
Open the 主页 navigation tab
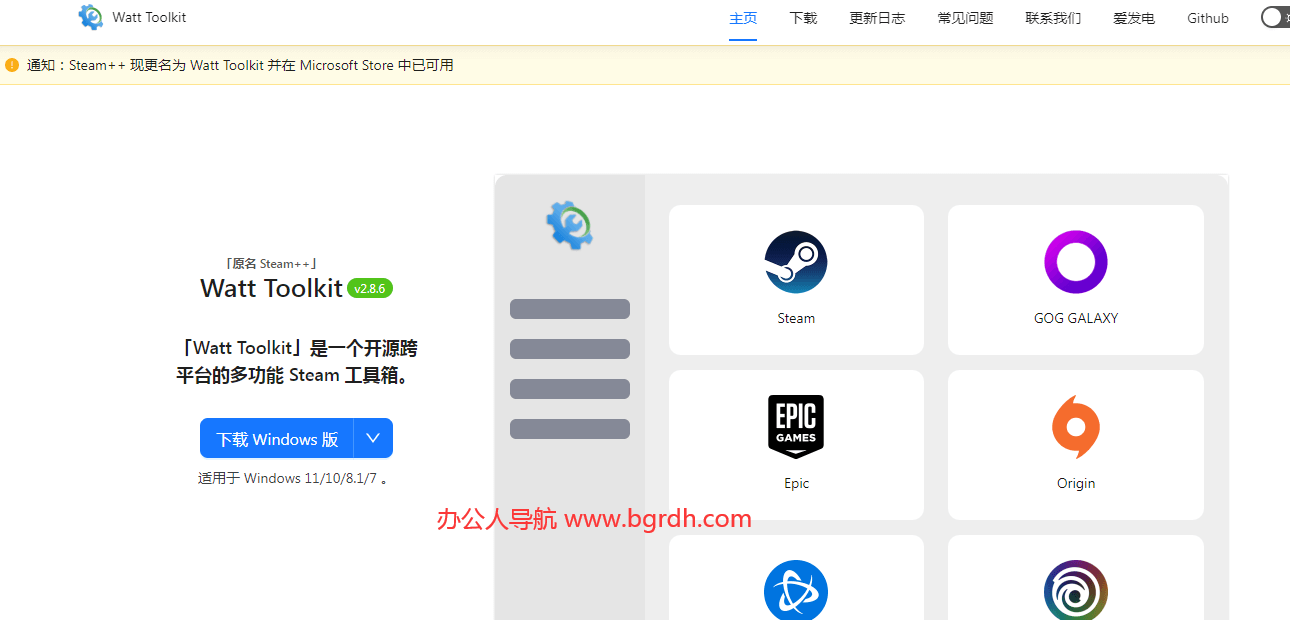[743, 17]
